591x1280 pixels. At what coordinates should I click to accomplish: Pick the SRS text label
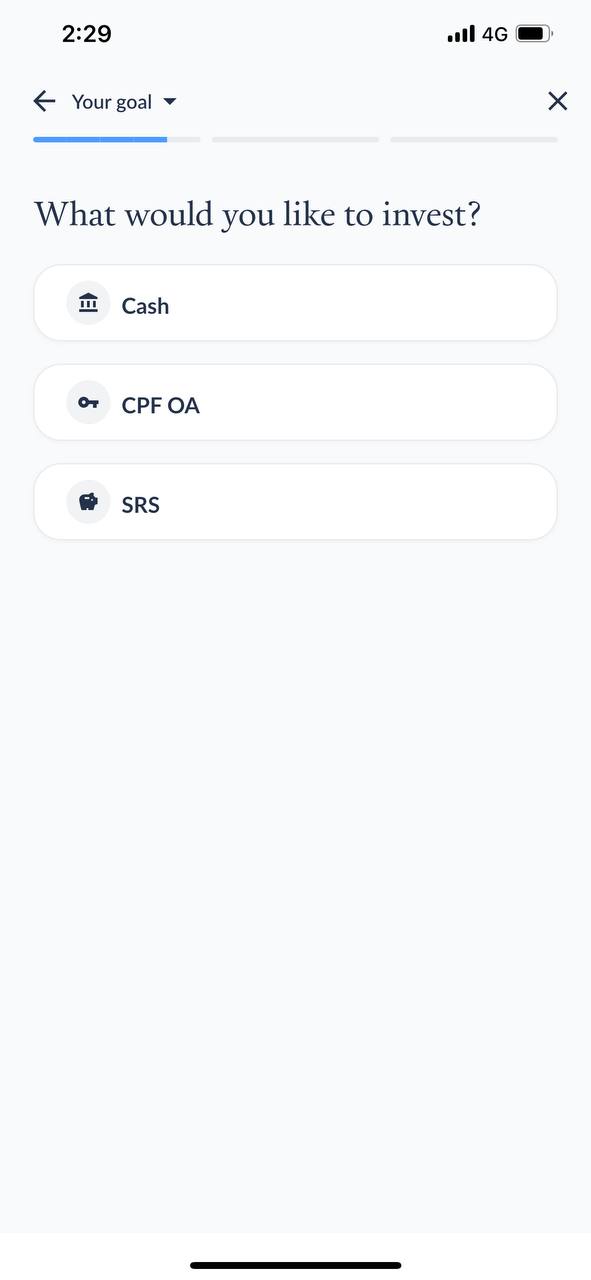point(141,505)
